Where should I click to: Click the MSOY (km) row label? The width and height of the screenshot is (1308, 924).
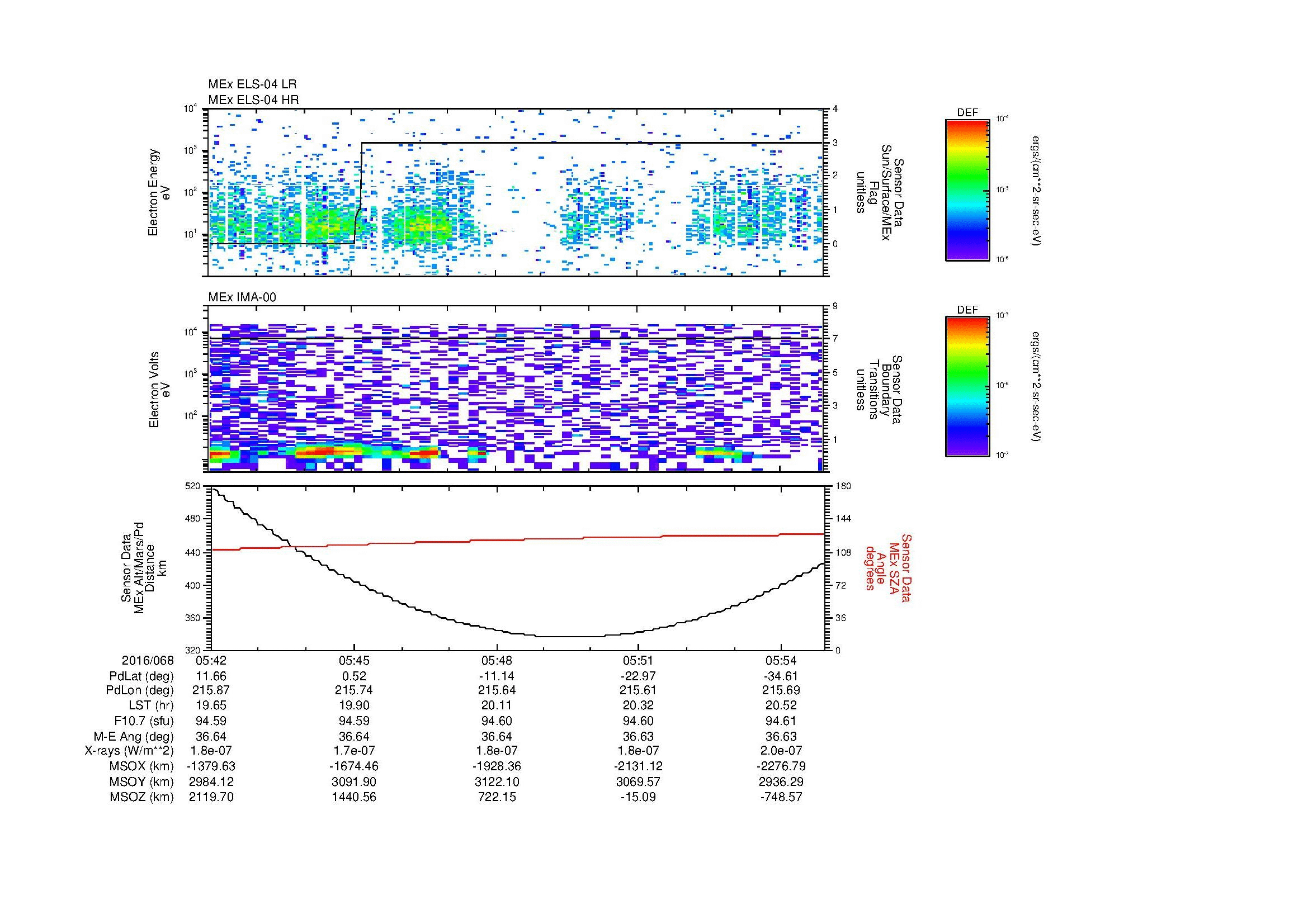pyautogui.click(x=141, y=781)
